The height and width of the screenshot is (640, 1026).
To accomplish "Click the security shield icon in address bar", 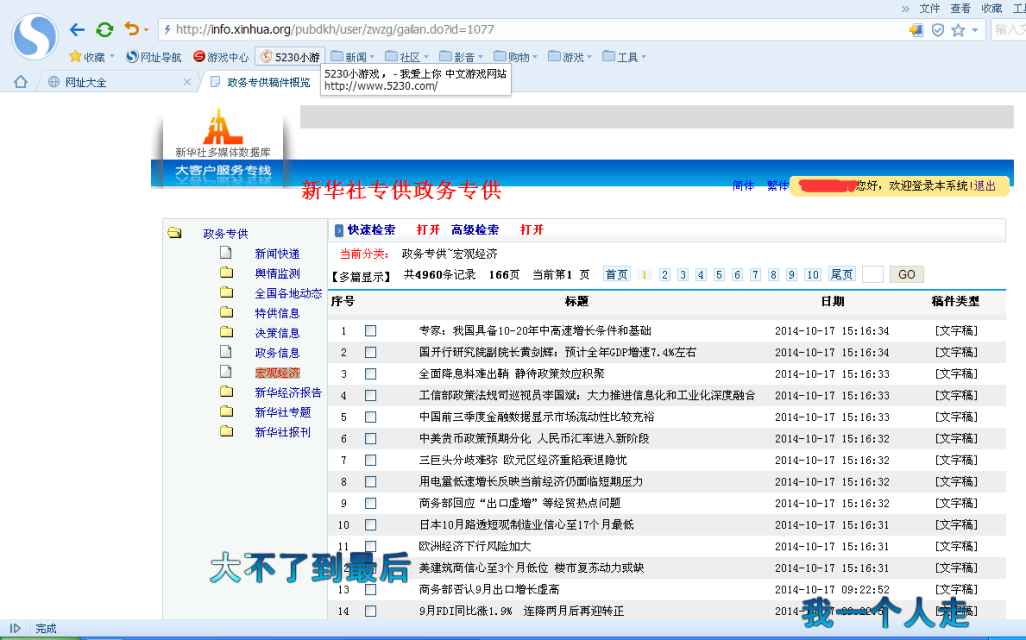I will pyautogui.click(x=938, y=29).
